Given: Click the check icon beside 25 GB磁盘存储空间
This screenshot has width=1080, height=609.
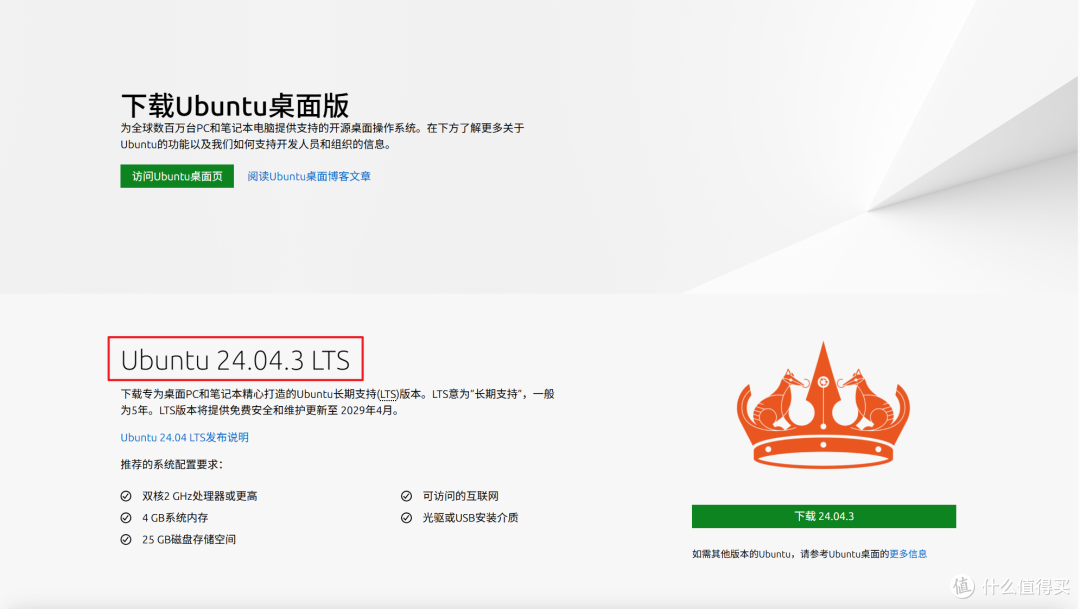Looking at the screenshot, I should [x=126, y=539].
